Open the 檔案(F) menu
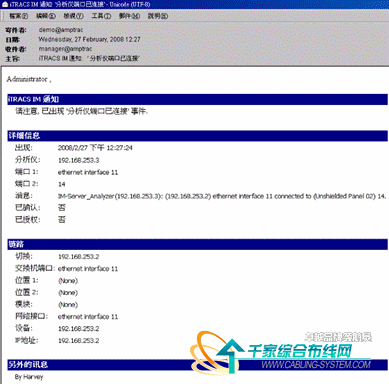 click(x=18, y=16)
